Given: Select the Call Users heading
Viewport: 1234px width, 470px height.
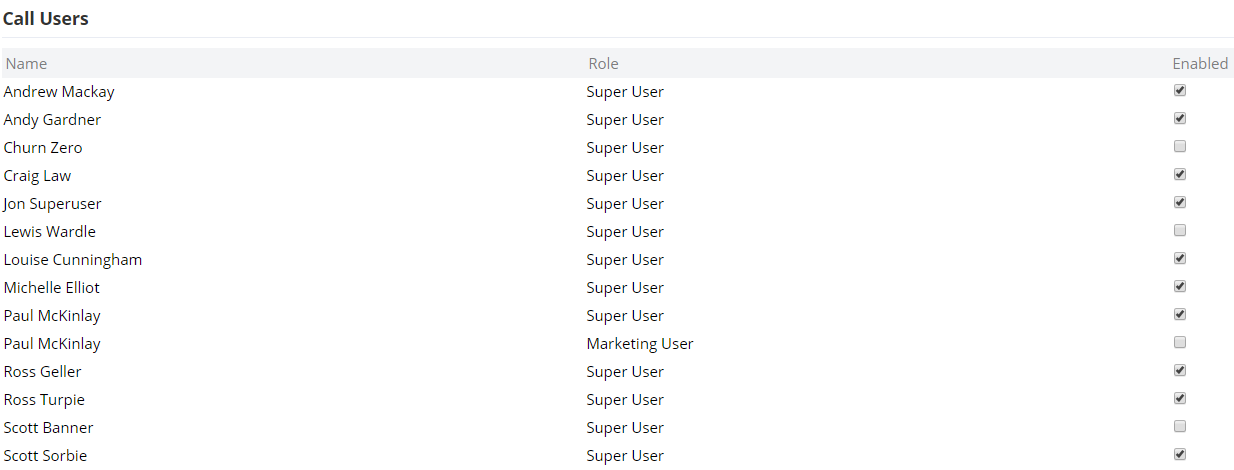Looking at the screenshot, I should pyautogui.click(x=46, y=19).
